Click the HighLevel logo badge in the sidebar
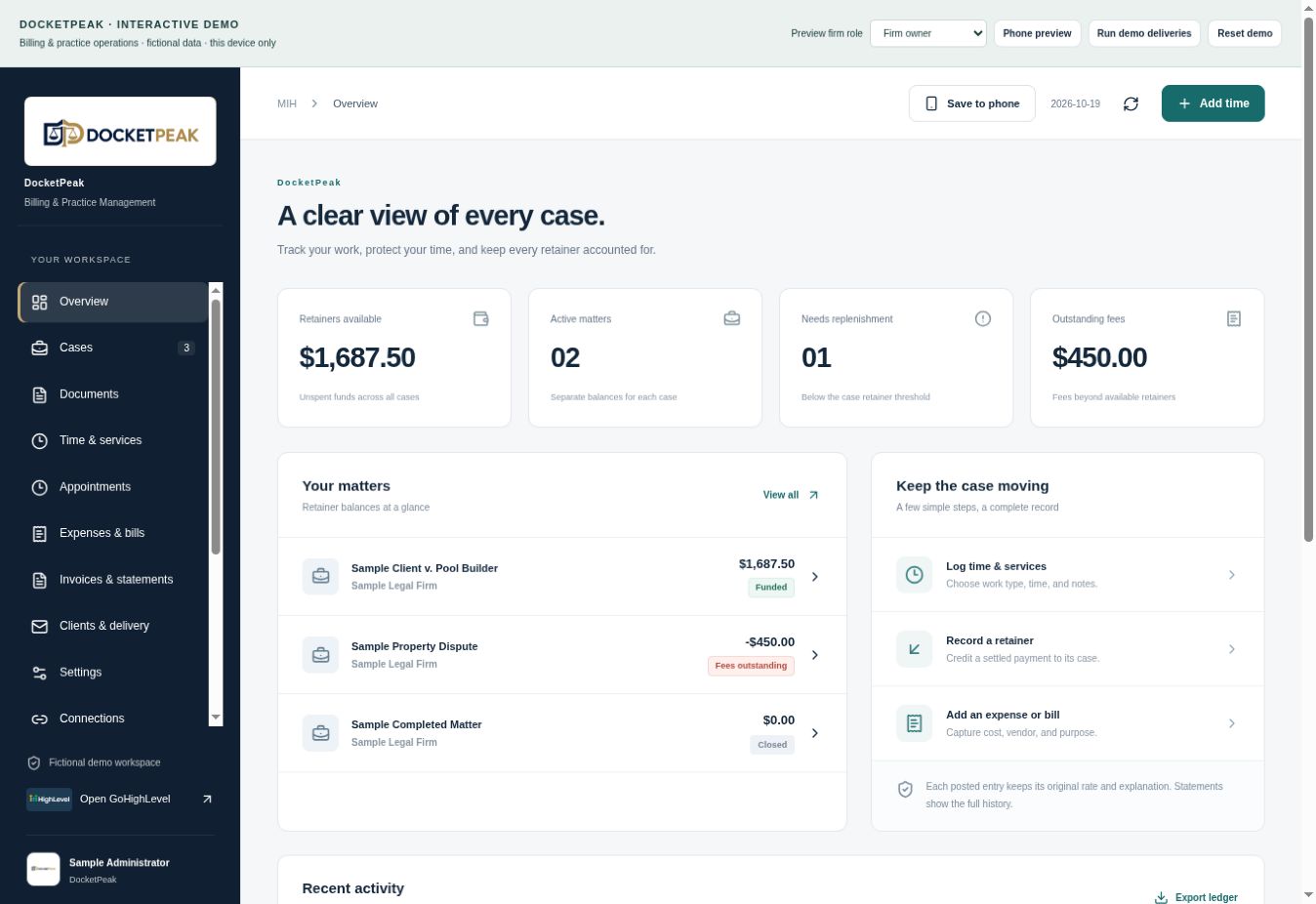 [49, 799]
